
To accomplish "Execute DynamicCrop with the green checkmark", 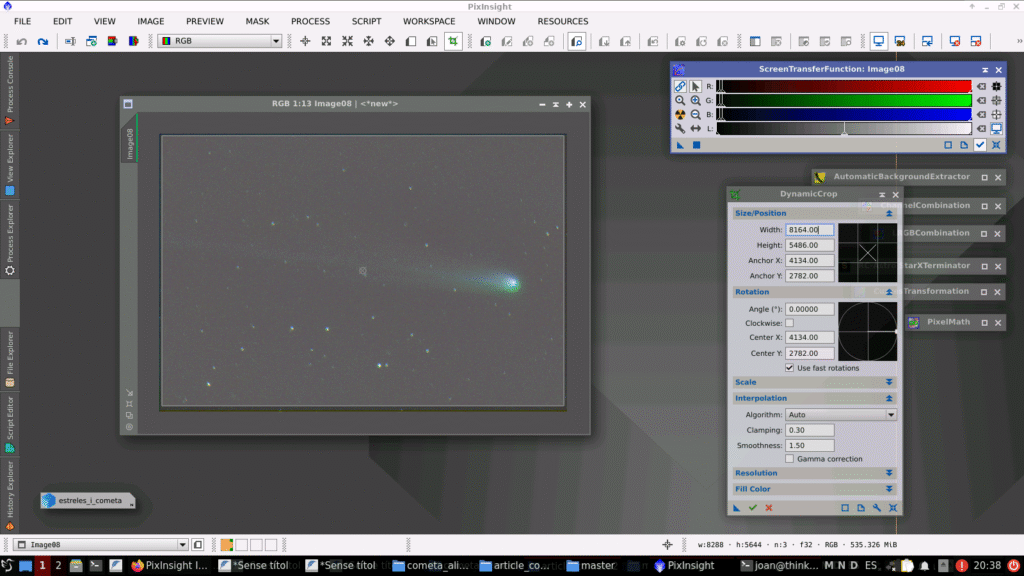I will click(x=752, y=508).
